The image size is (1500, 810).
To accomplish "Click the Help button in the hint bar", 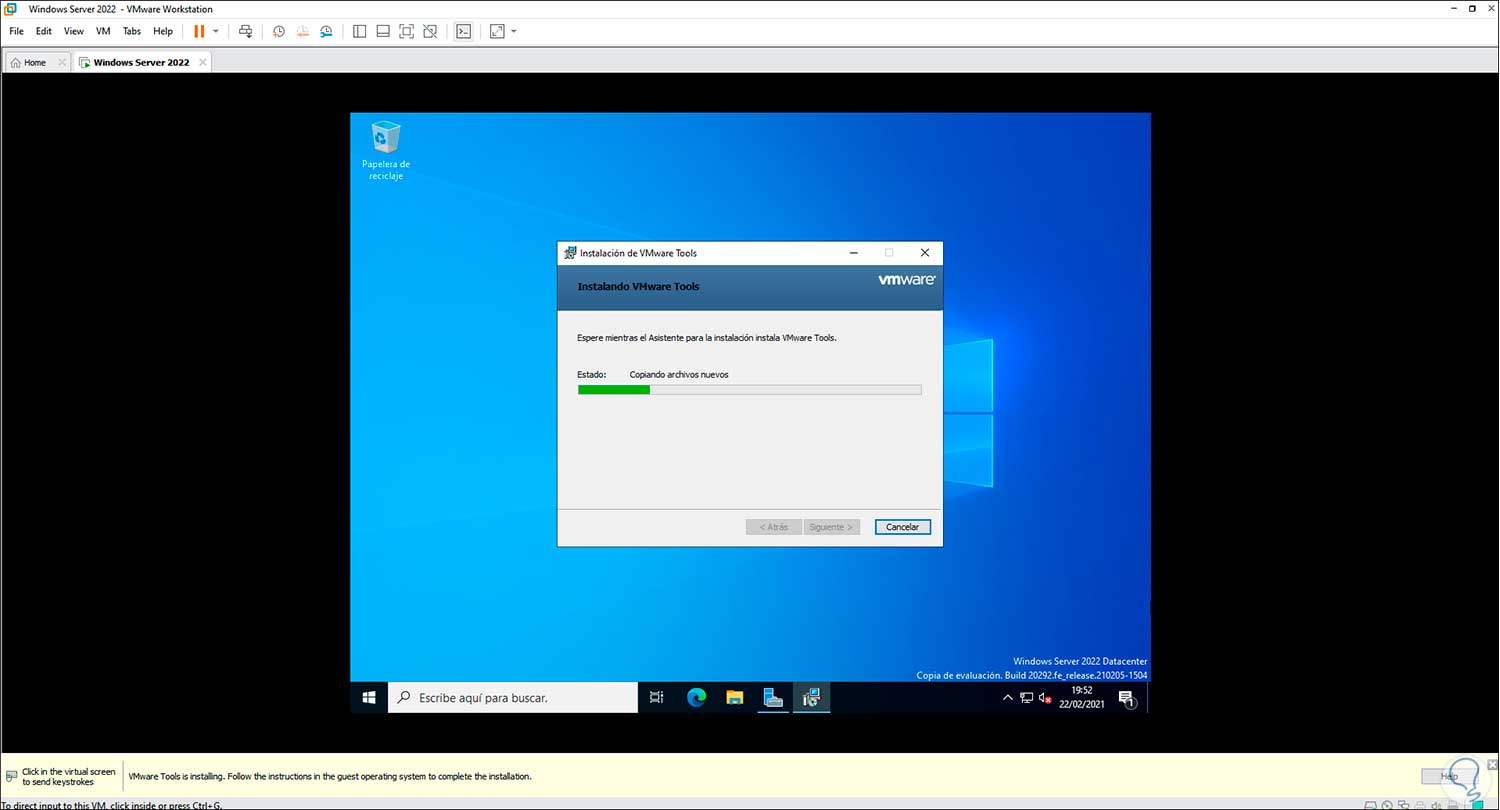I will (x=1448, y=776).
